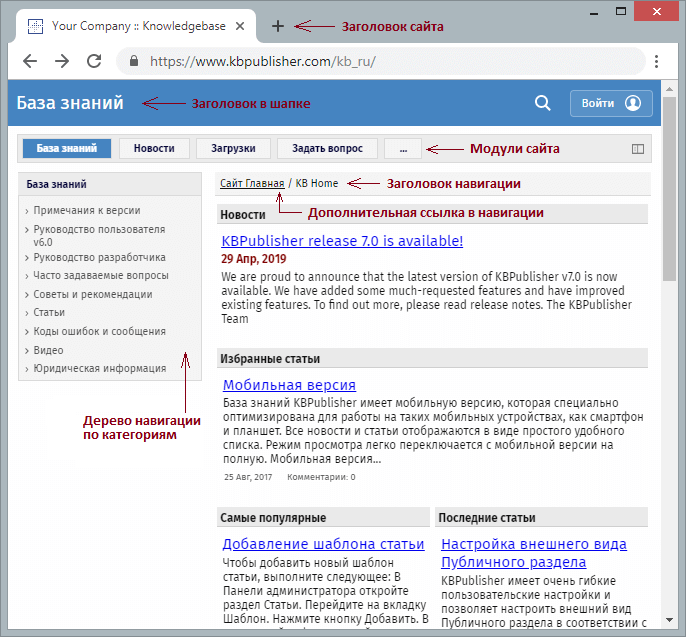
Task: Click the Избранные статьи section heading
Action: [x=270, y=359]
